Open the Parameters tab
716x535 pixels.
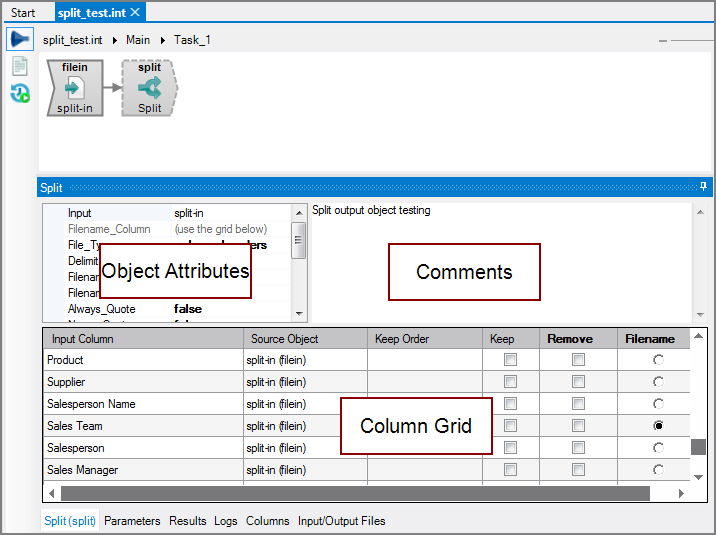132,521
